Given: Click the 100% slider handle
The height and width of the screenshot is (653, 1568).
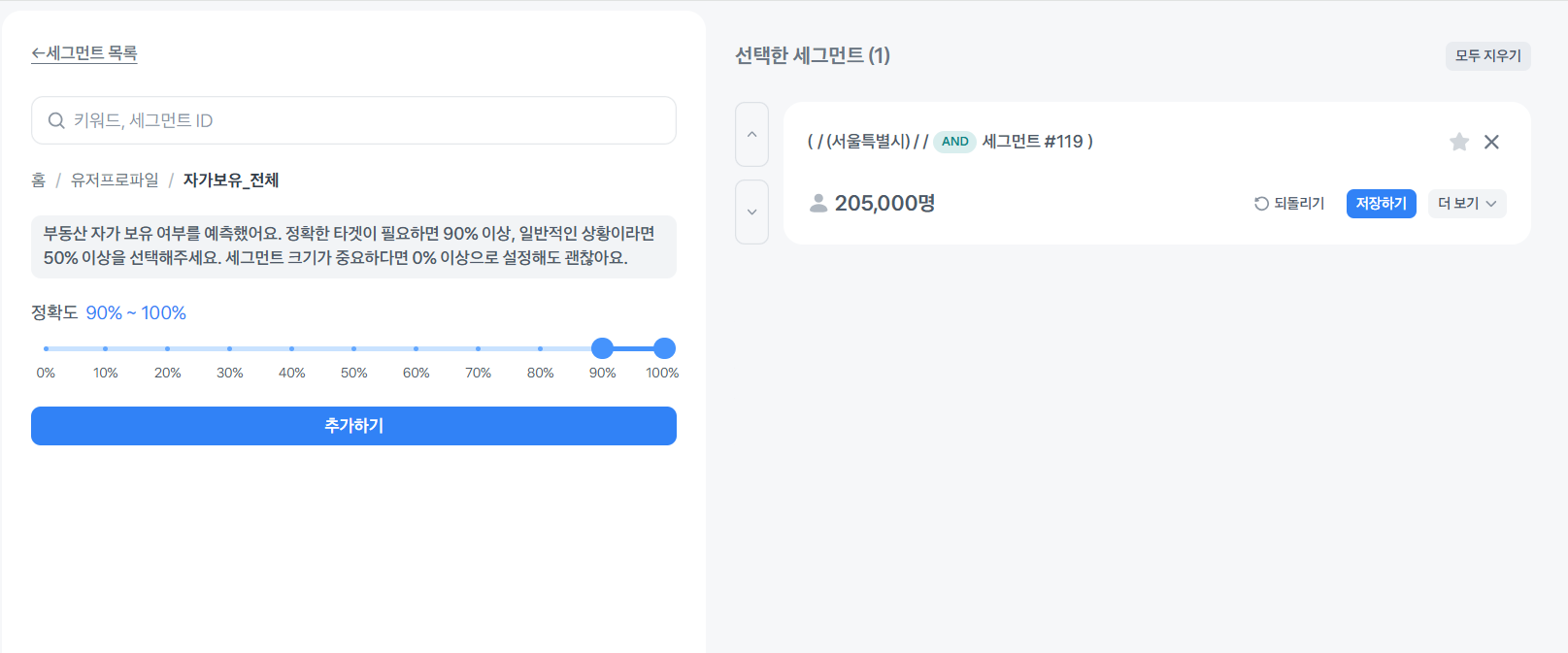Looking at the screenshot, I should click(x=664, y=348).
